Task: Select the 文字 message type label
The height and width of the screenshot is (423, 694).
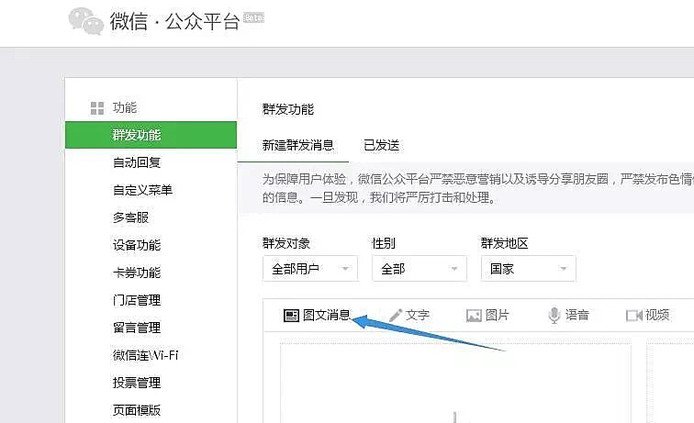Action: click(417, 315)
